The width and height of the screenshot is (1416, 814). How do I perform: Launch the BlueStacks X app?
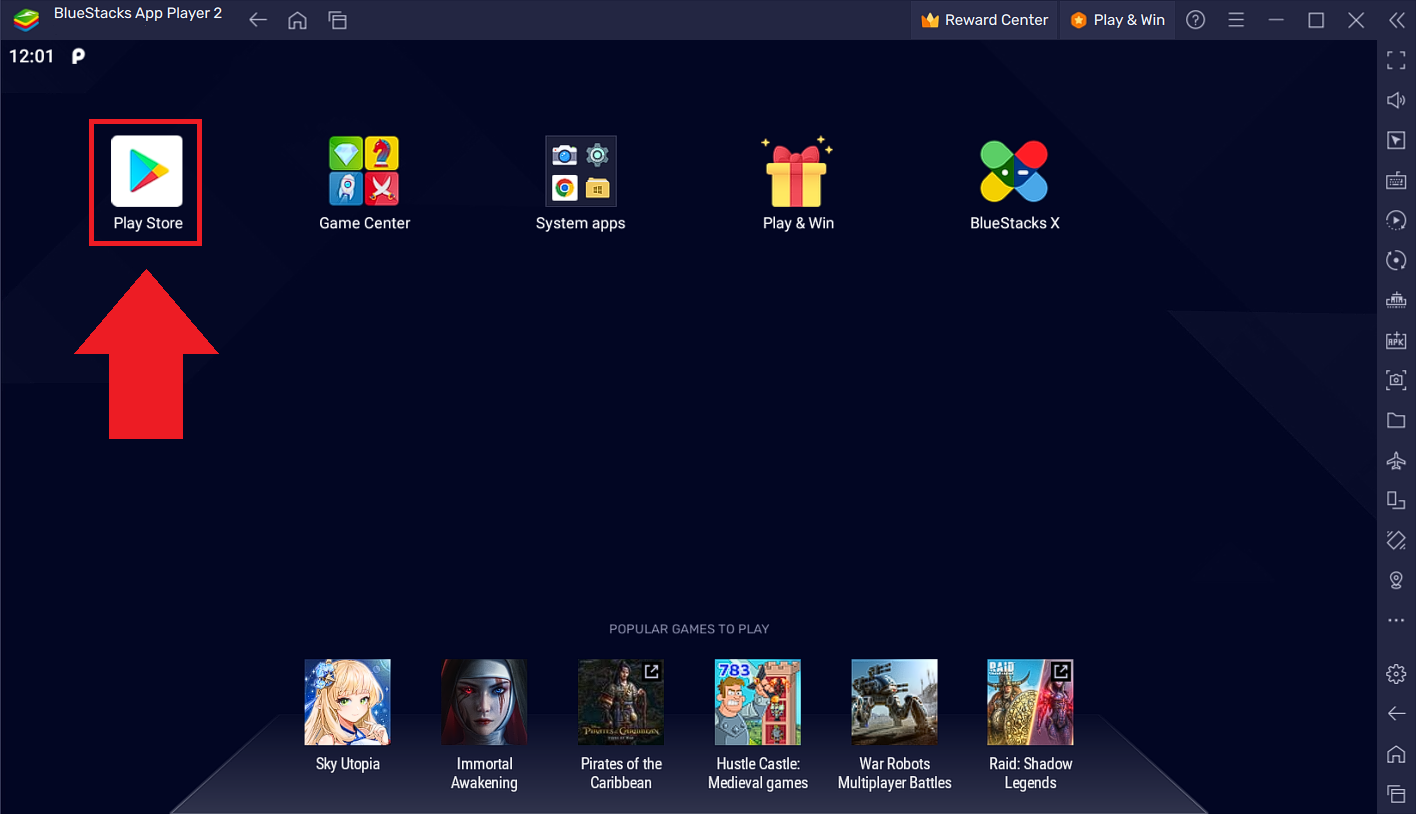pyautogui.click(x=1014, y=171)
